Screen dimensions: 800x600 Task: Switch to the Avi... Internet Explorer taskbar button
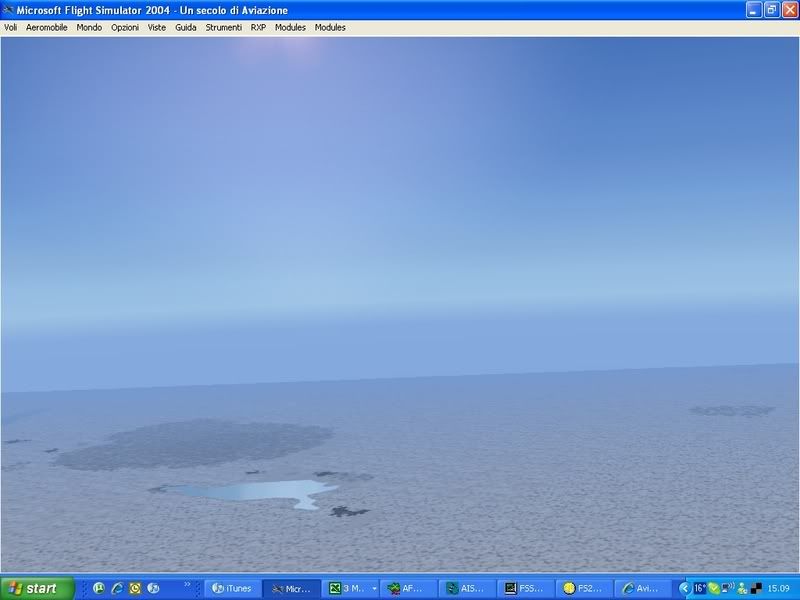[x=641, y=588]
